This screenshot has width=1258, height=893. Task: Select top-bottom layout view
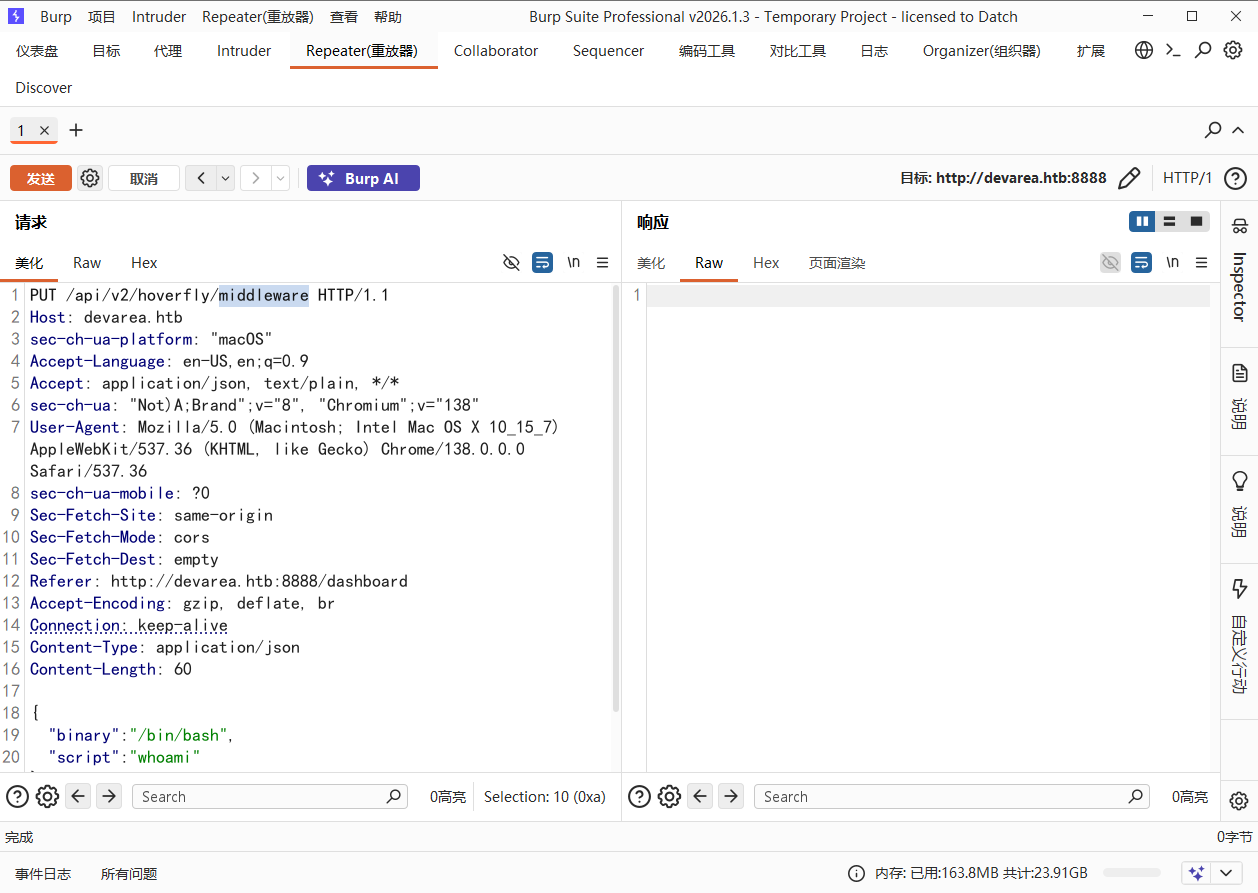[1169, 221]
